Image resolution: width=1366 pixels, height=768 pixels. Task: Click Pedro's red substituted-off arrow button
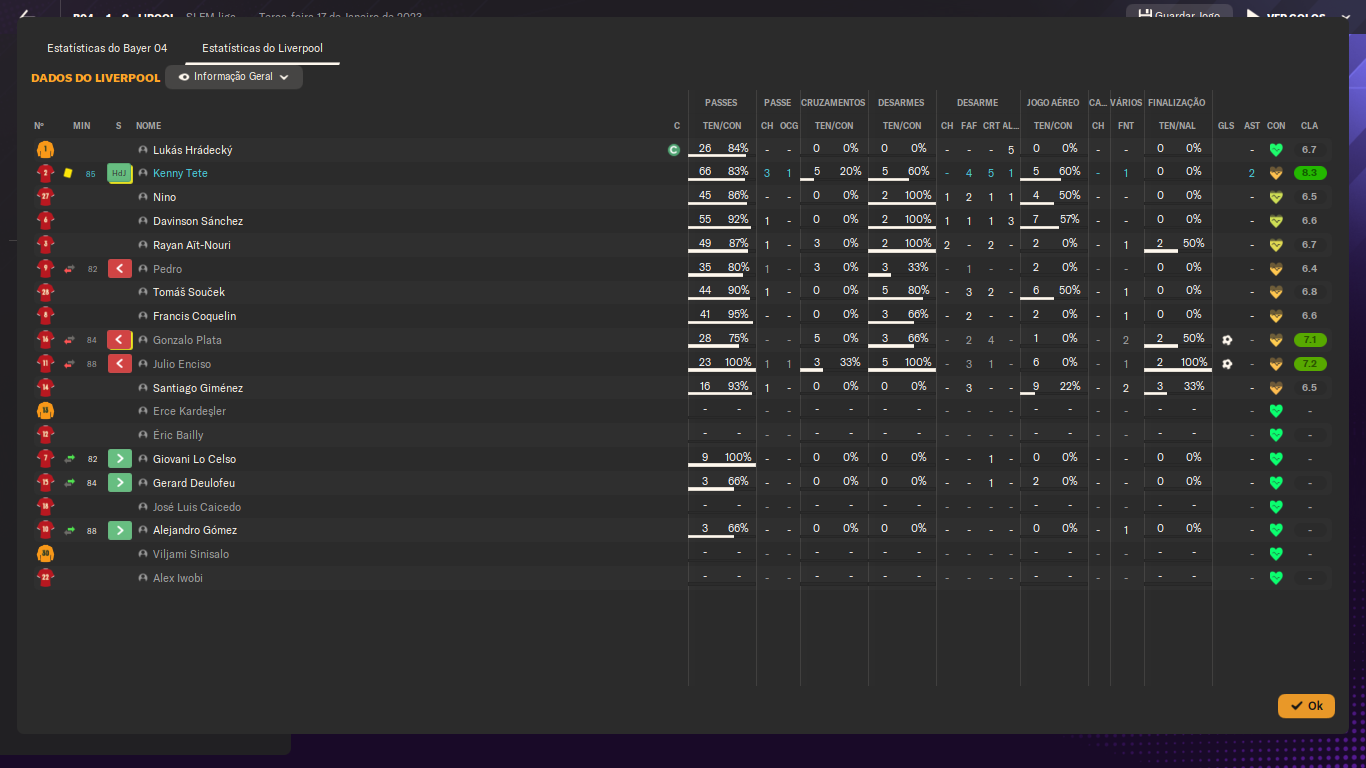point(120,269)
